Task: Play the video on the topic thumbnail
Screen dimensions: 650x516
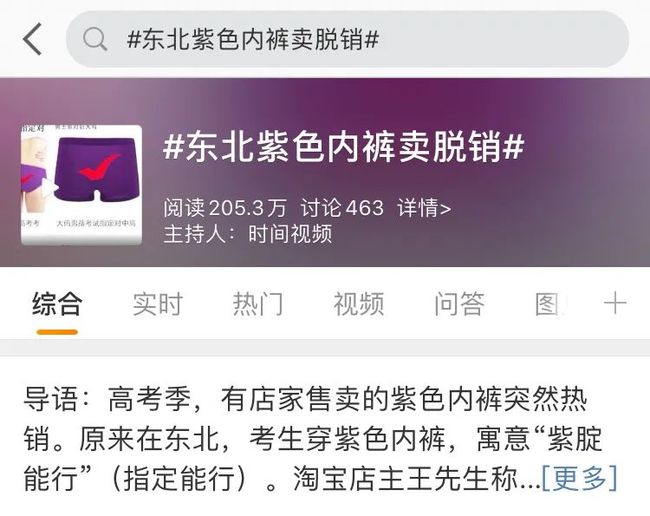Action: pyautogui.click(x=50, y=187)
